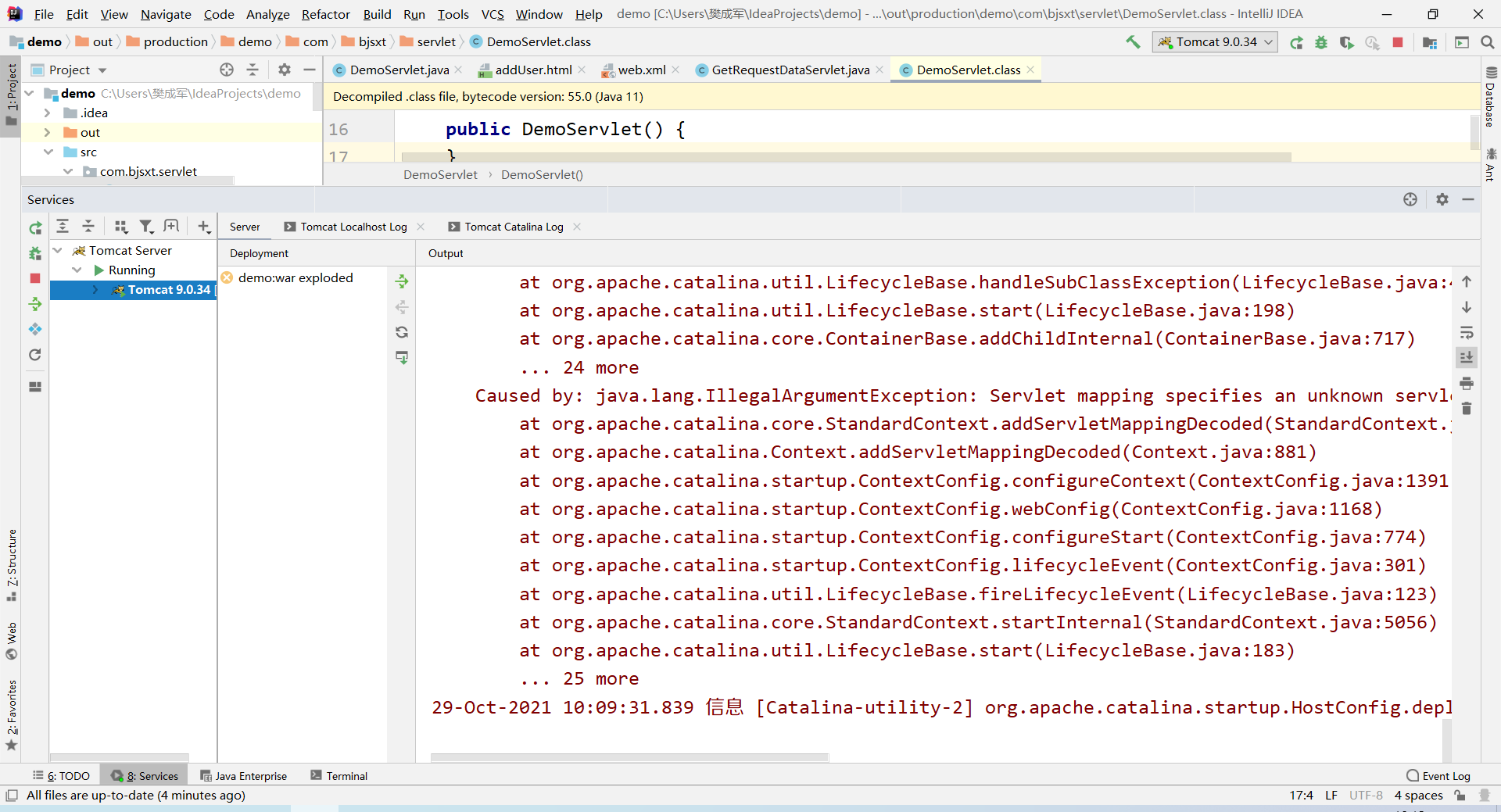Screen dimensions: 1501x812
Task: Click the Output console horizontal scrollbar
Action: [629, 757]
